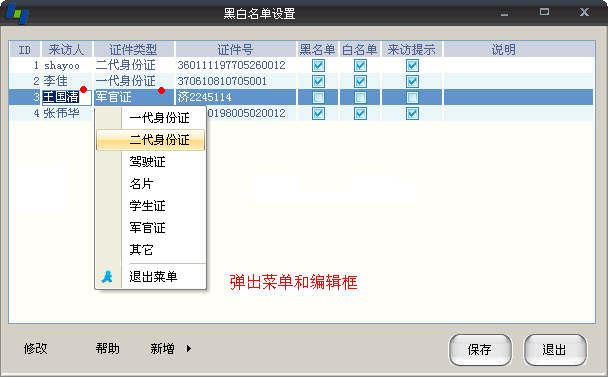The width and height of the screenshot is (608, 377).
Task: Close the 黑白名单设置 window
Action: point(584,12)
